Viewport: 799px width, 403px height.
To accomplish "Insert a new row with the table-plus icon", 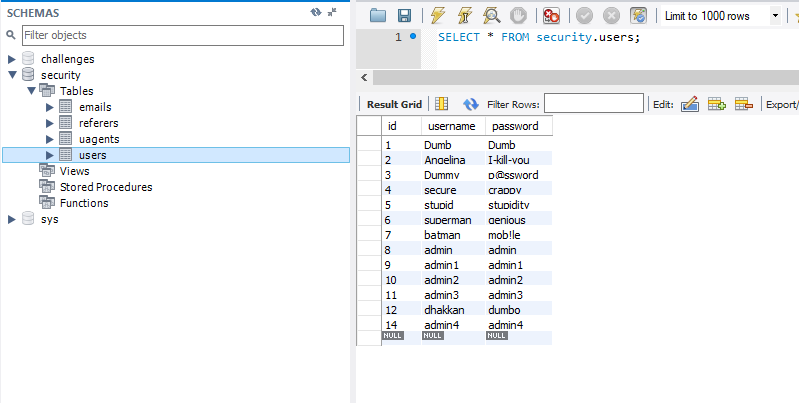I will (716, 104).
